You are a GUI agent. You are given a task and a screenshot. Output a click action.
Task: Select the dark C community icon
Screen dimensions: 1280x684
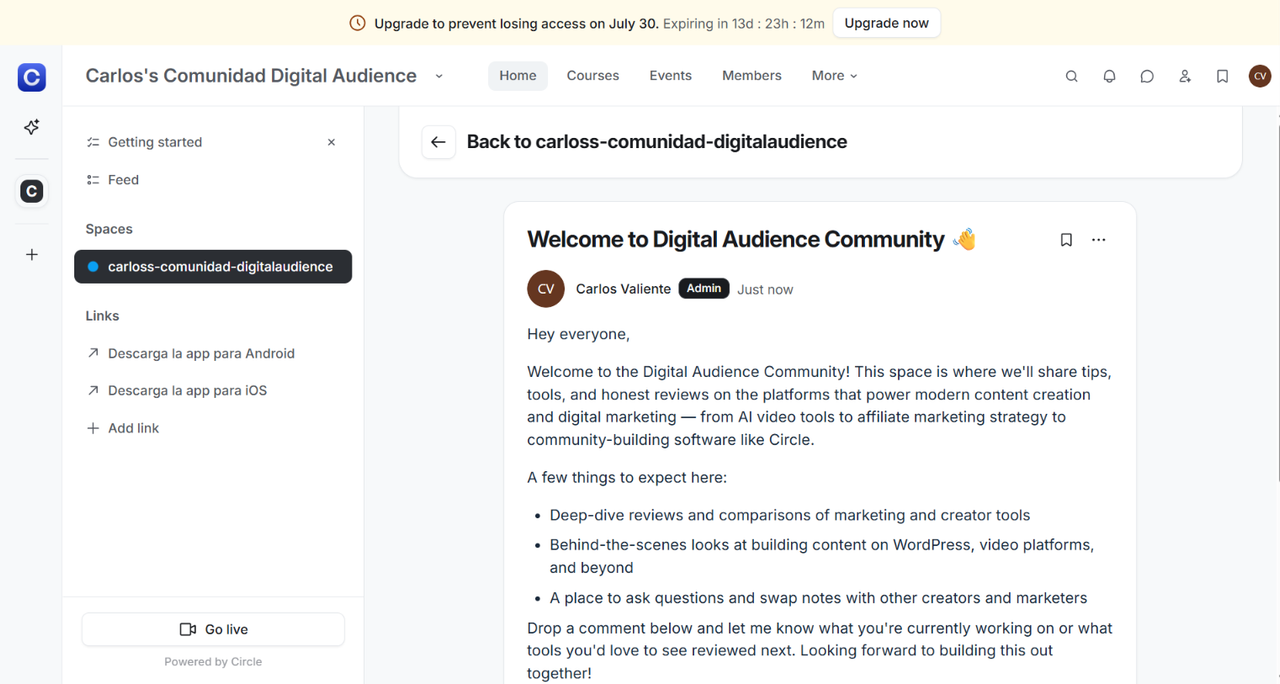(32, 191)
